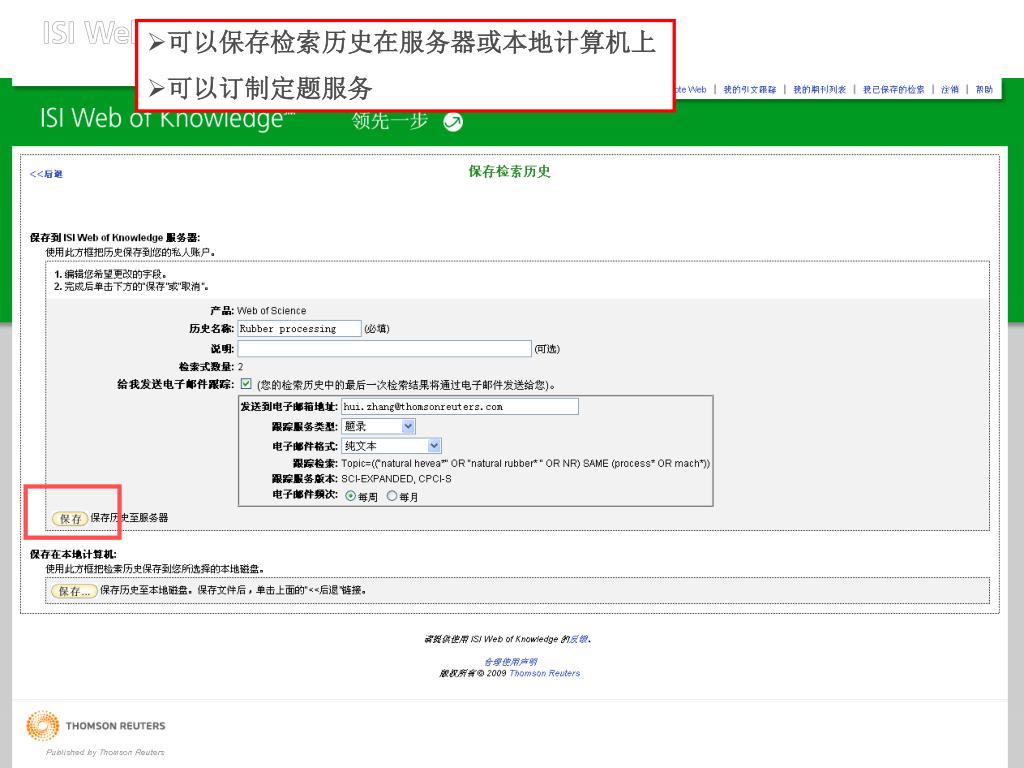Viewport: 1024px width, 768px height.
Task: Open 帮助 in the top navigation
Action: (984, 89)
